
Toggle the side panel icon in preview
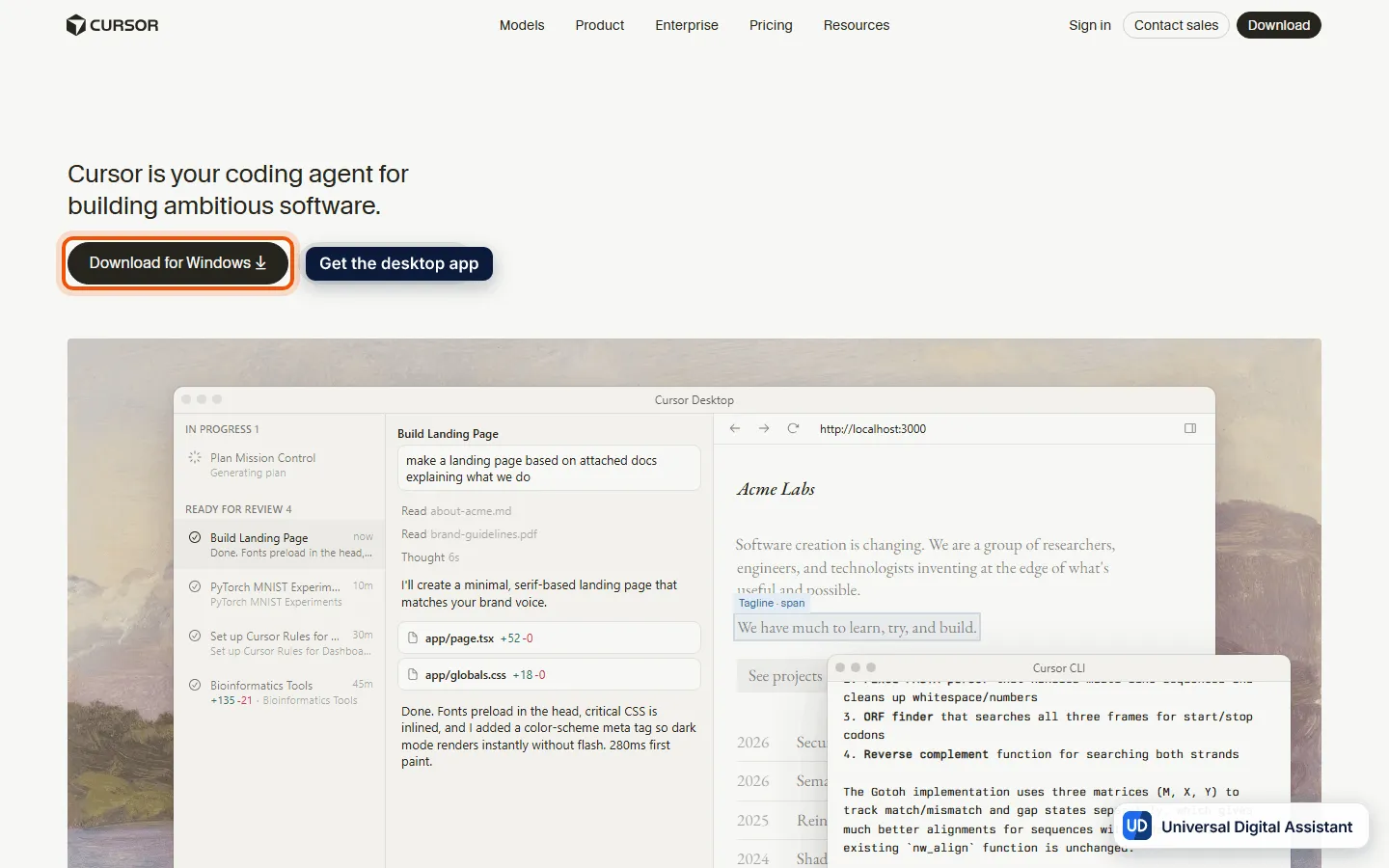pyautogui.click(x=1190, y=428)
